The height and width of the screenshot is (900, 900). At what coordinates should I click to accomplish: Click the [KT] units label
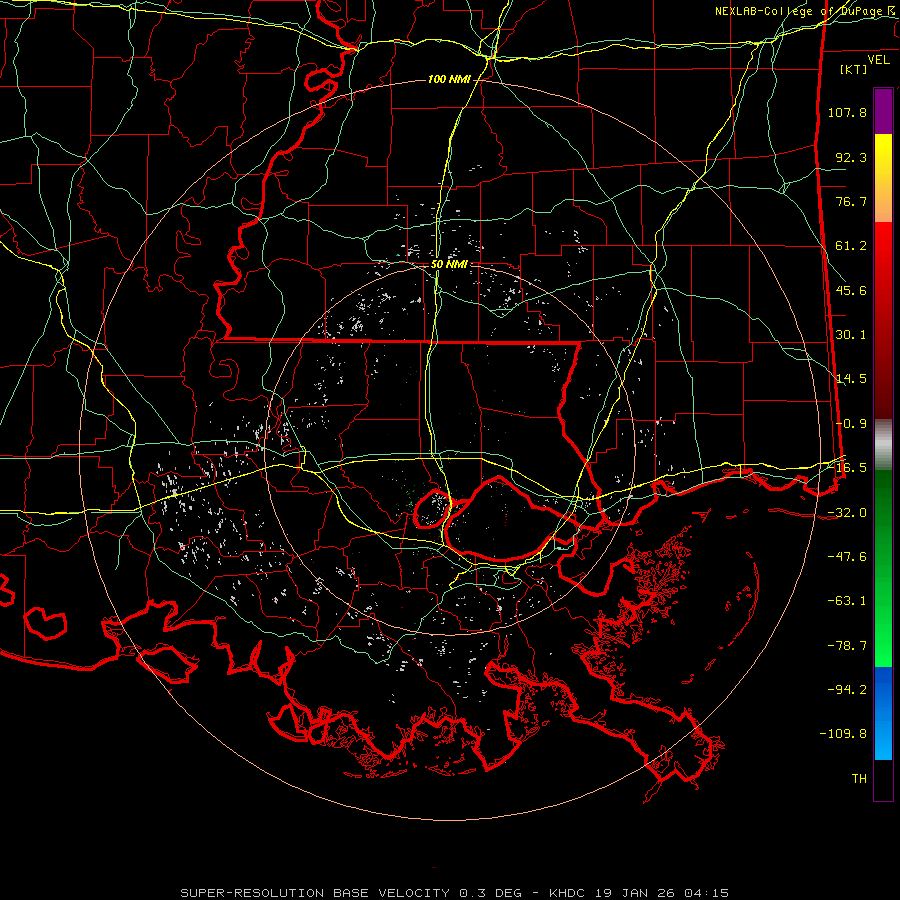coord(854,69)
